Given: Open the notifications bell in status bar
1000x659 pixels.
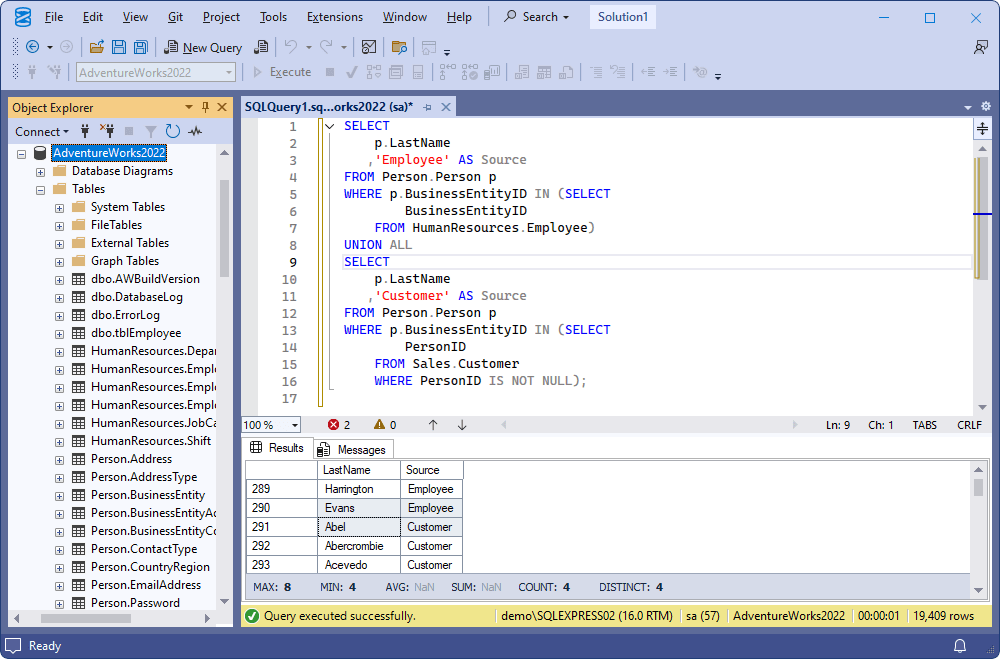Looking at the screenshot, I should [959, 646].
